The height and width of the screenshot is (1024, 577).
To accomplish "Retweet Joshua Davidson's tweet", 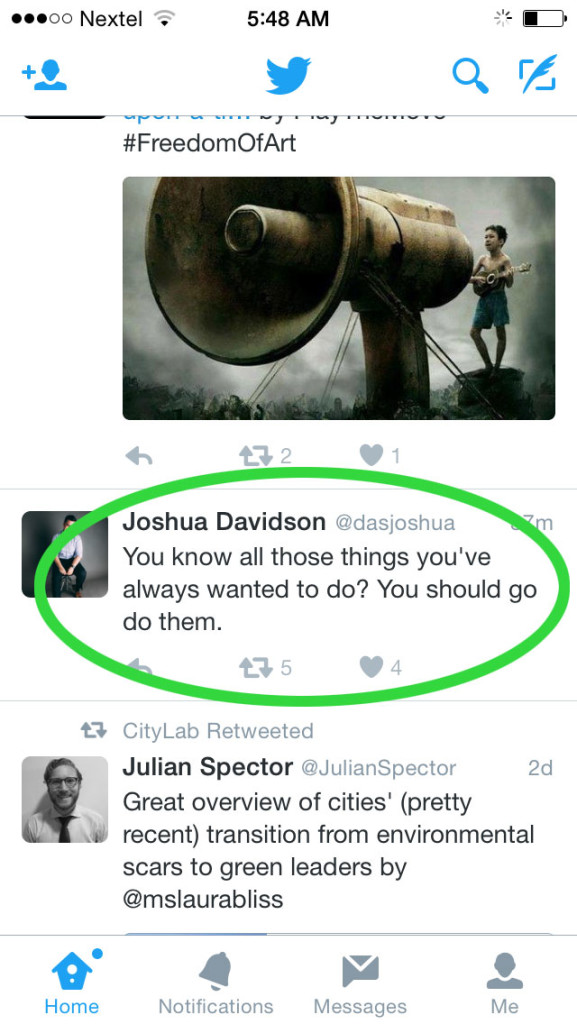I will tap(255, 667).
